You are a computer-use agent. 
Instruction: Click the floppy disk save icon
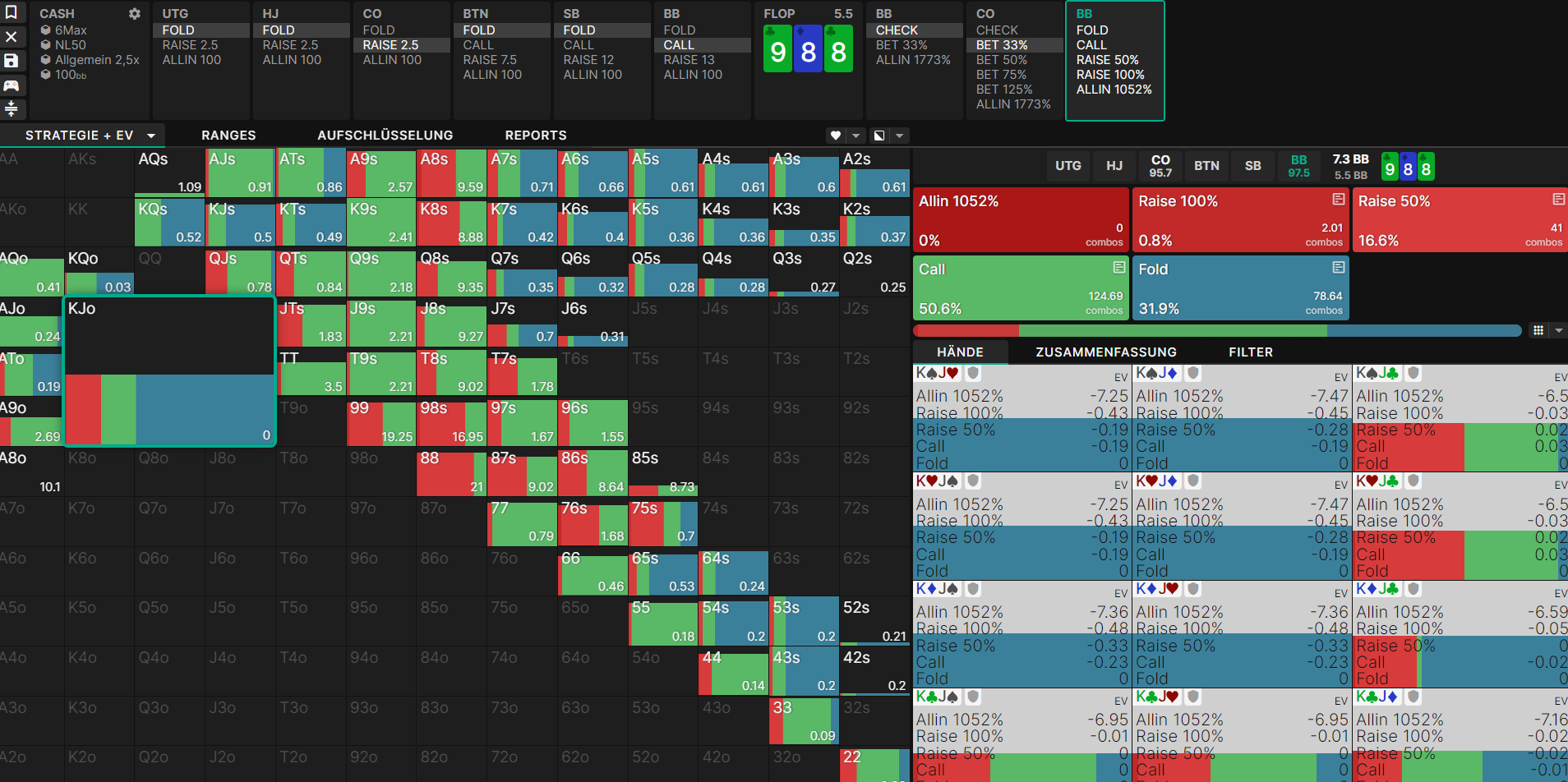click(x=12, y=61)
